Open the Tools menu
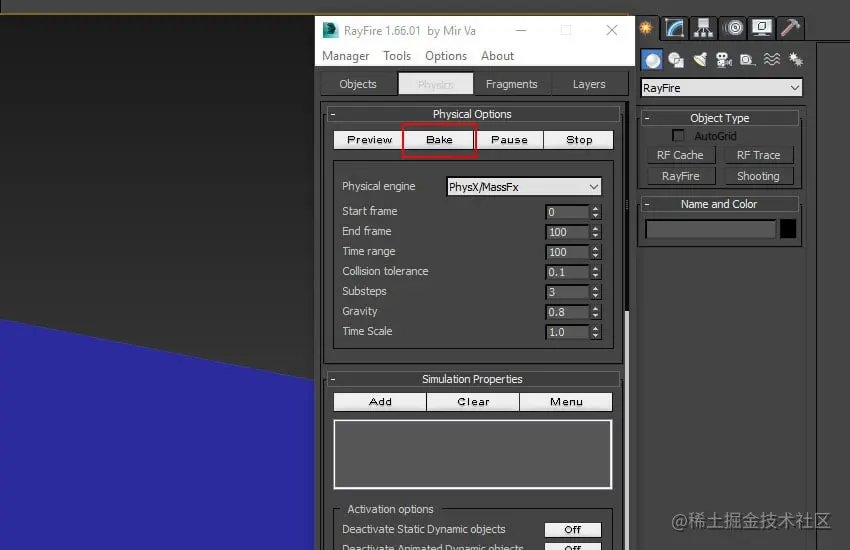850x550 pixels. point(397,56)
